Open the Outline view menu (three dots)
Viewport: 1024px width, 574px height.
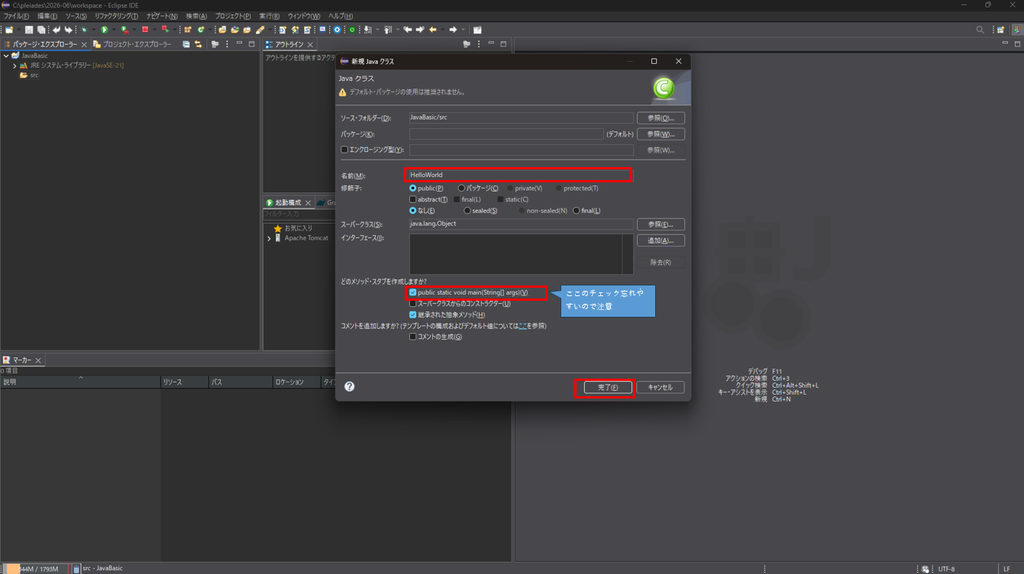(479, 44)
